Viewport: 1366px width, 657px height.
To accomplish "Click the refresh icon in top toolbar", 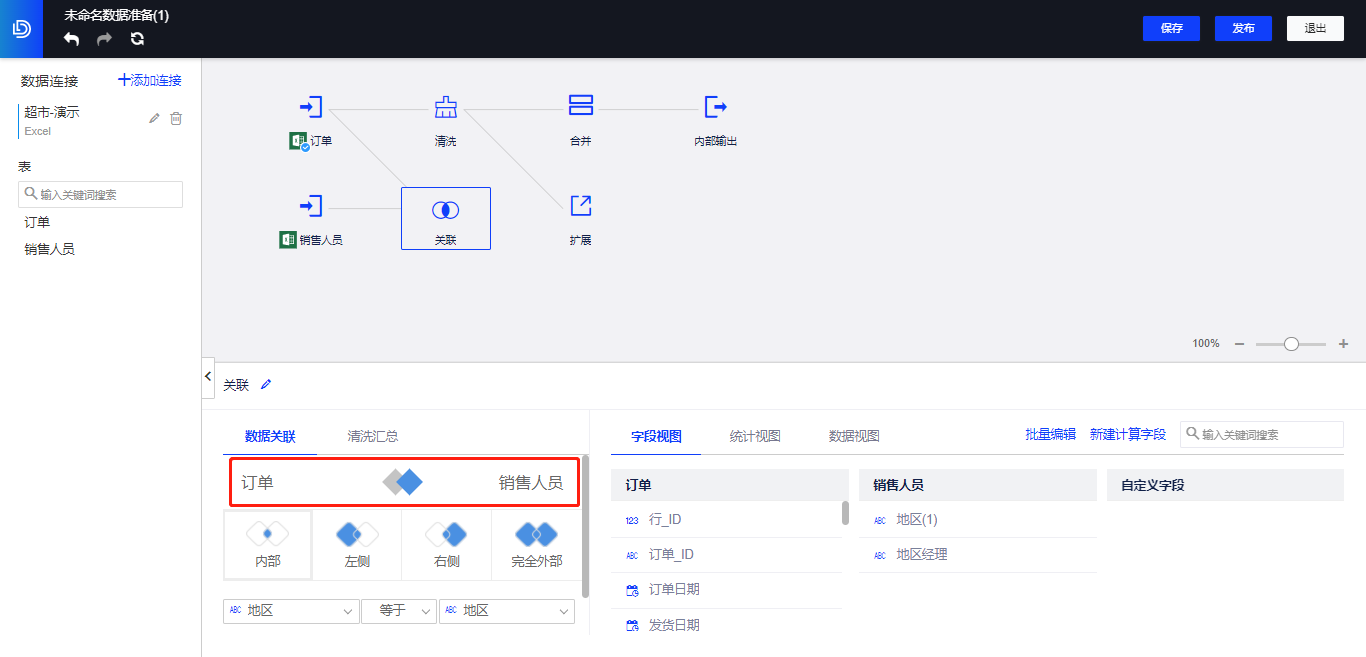I will pos(137,38).
